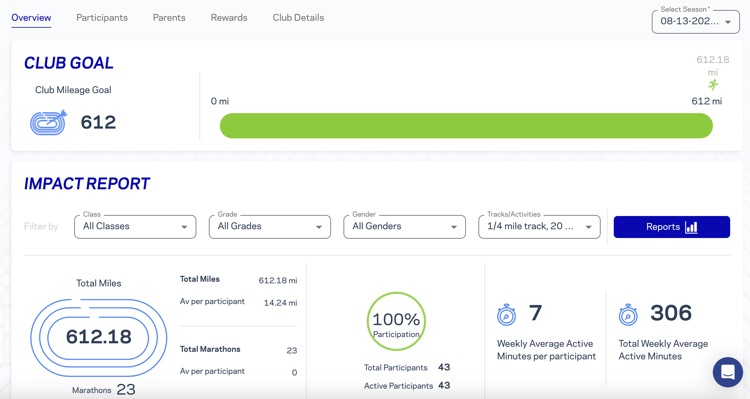
Task: Open the Gender filter dropdown
Action: (405, 227)
